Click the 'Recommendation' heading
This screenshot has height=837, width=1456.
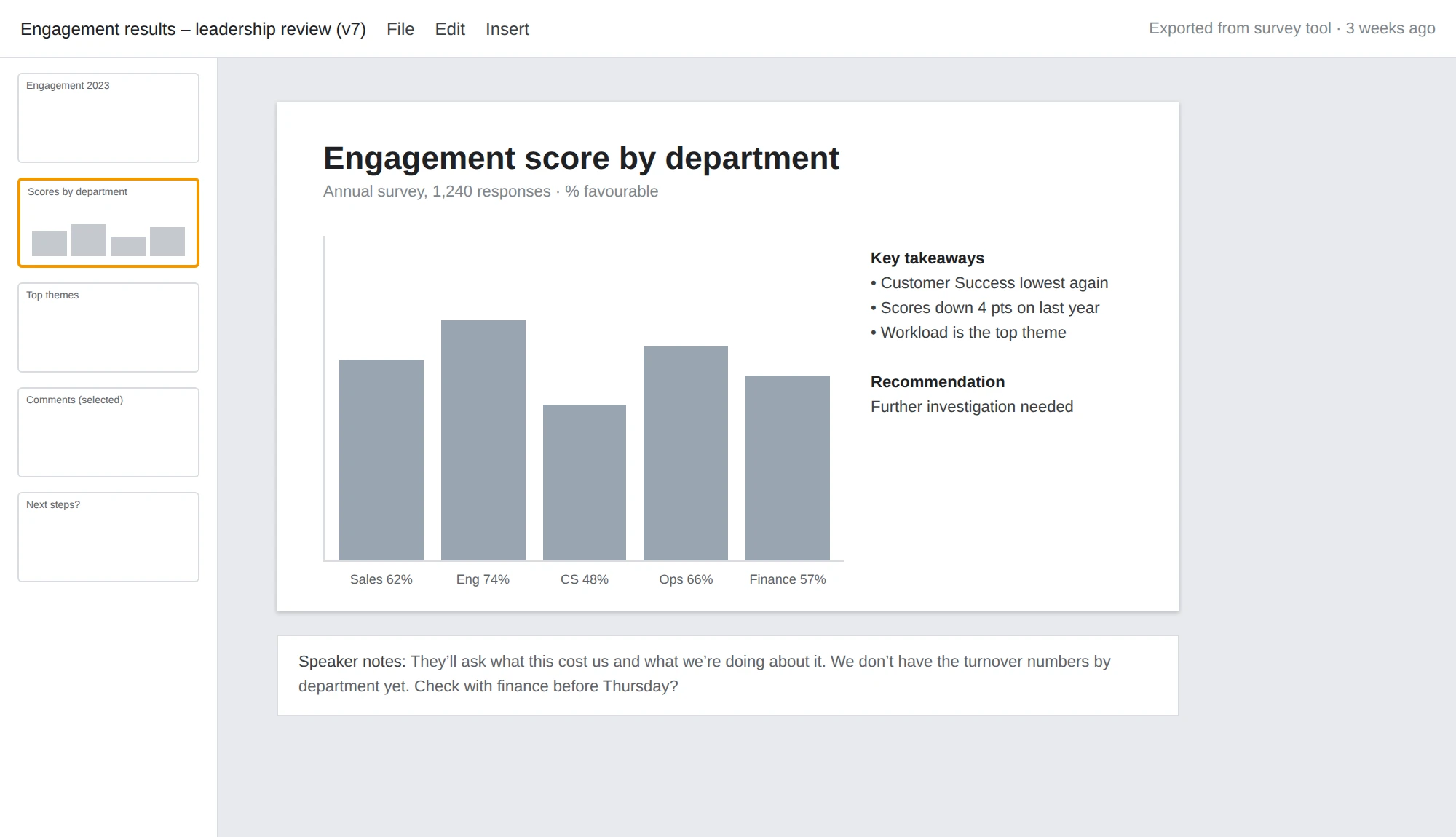938,382
